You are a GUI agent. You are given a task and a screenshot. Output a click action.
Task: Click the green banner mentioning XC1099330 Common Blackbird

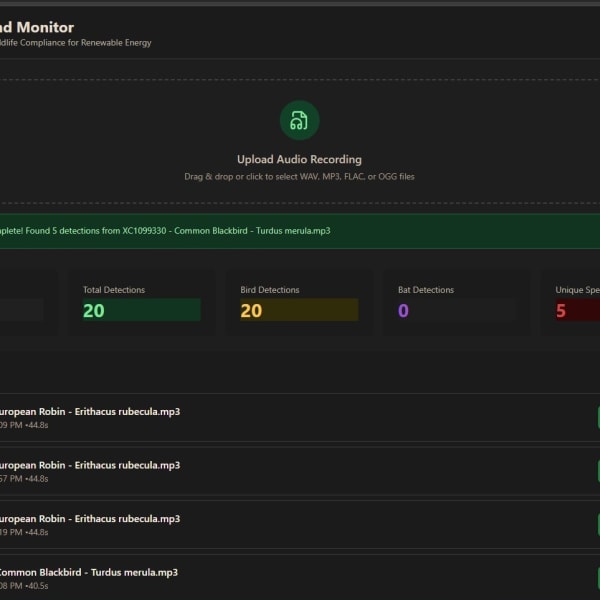coord(300,231)
